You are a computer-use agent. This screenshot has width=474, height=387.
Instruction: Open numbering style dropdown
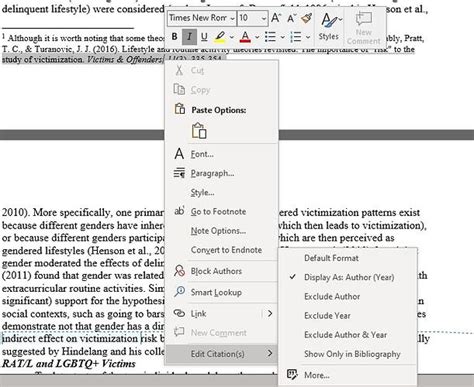coord(308,37)
